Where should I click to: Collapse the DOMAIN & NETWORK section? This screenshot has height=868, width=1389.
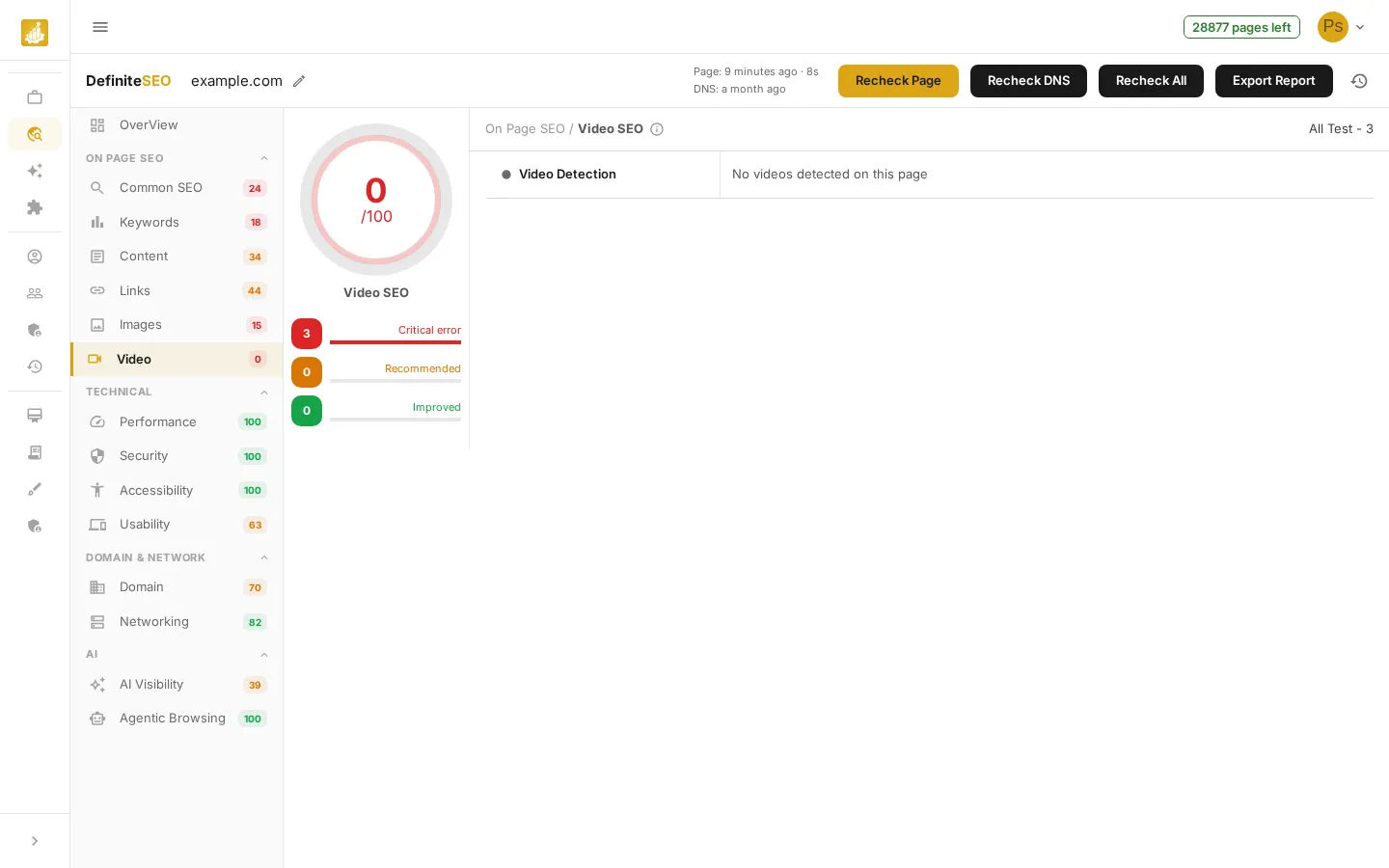tap(264, 557)
